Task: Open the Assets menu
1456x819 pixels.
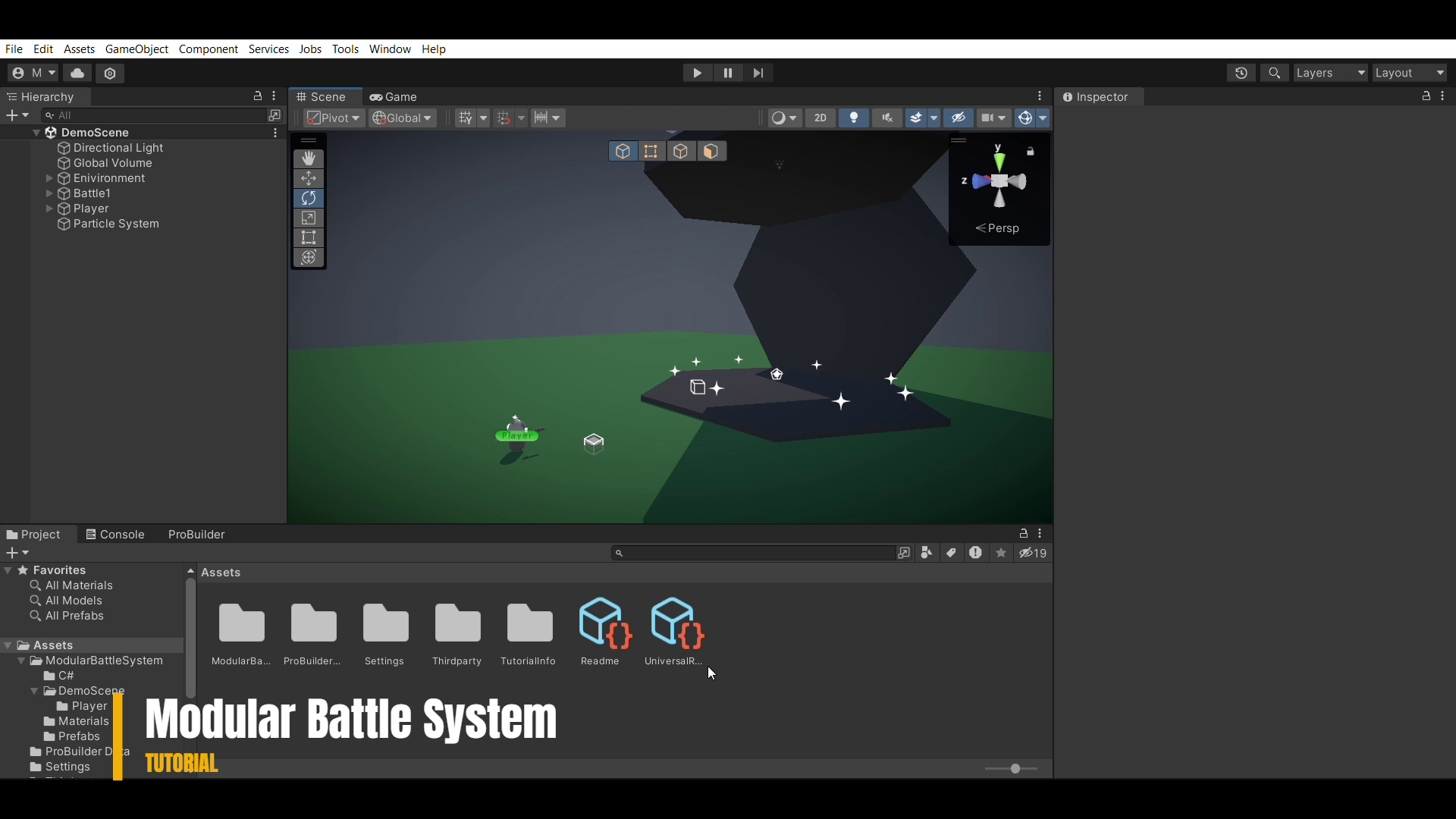Action: pyautogui.click(x=79, y=49)
